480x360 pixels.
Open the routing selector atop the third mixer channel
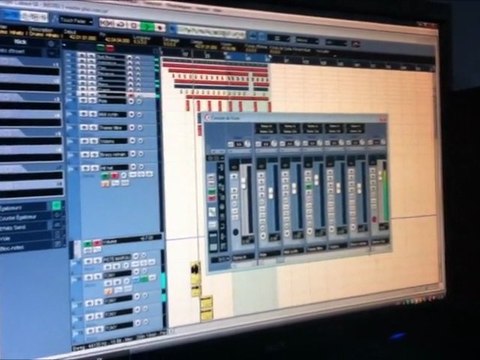click(289, 129)
